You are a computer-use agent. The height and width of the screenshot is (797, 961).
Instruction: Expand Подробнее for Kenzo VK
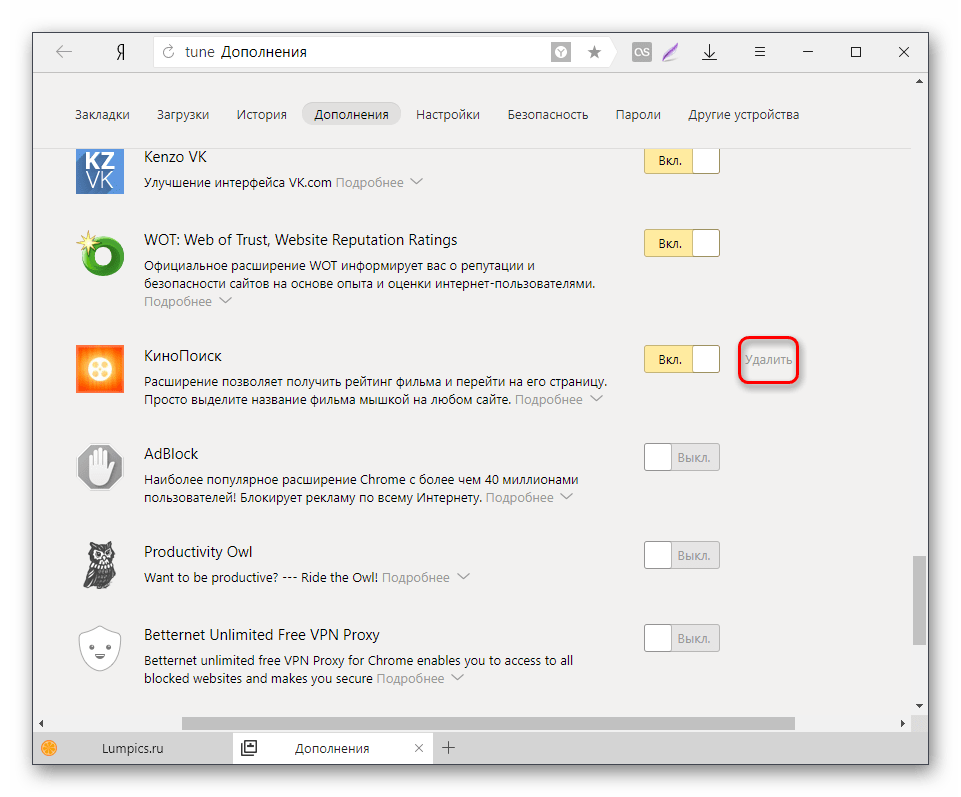379,183
